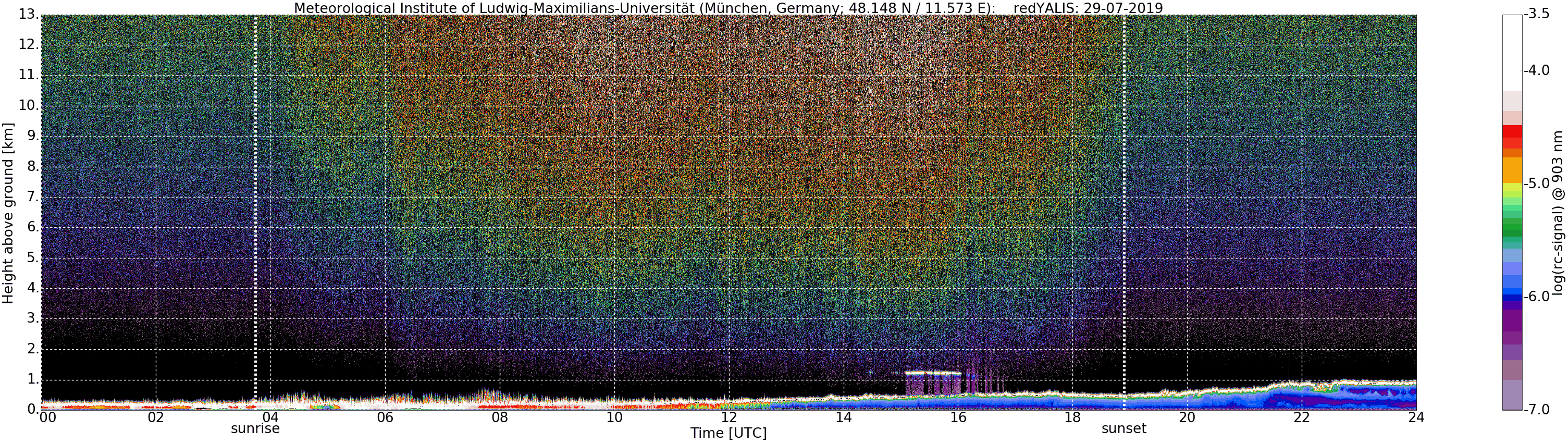1568x443 pixels.
Task: Click the '-7.0' colorbar tick label
Action: 1538,410
